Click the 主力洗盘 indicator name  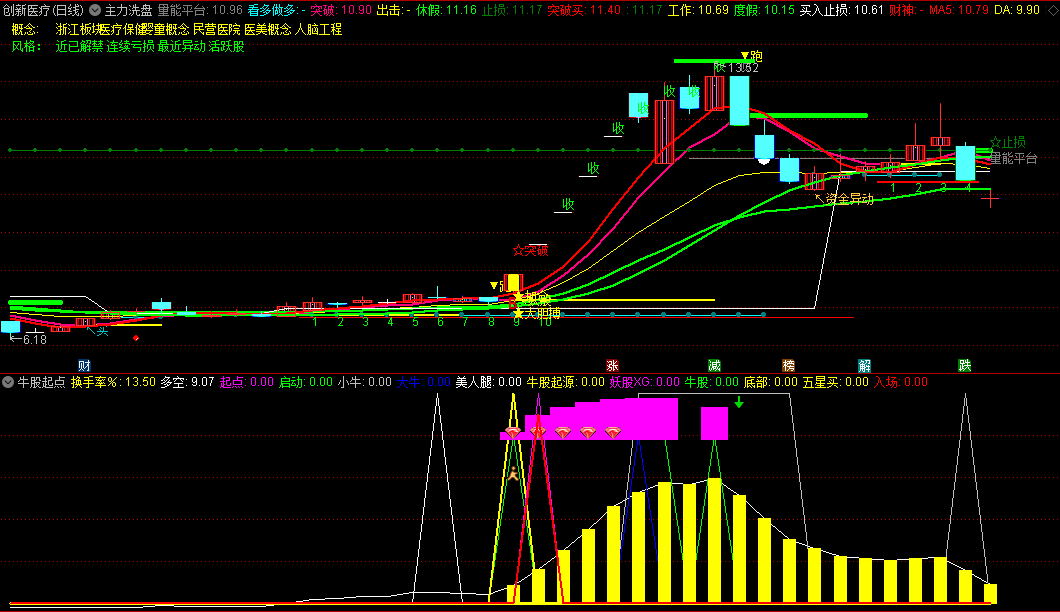(128, 10)
